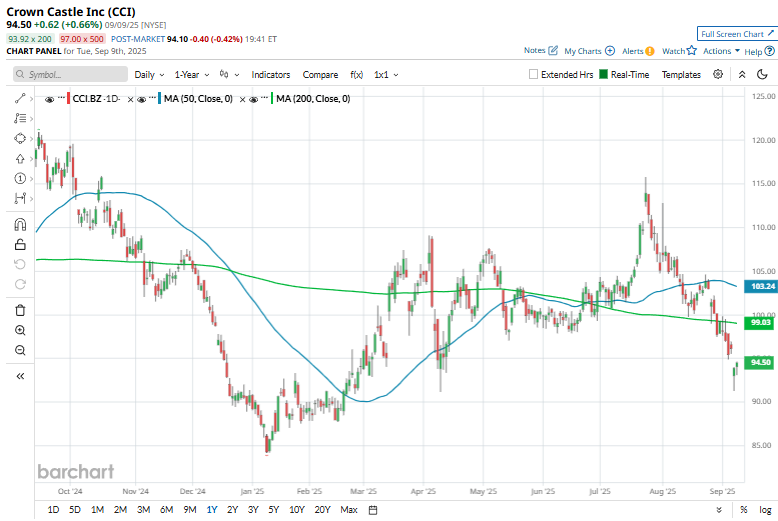Open the Daily frequency dropdown
Viewport: 778px width, 521px height.
pyautogui.click(x=149, y=74)
